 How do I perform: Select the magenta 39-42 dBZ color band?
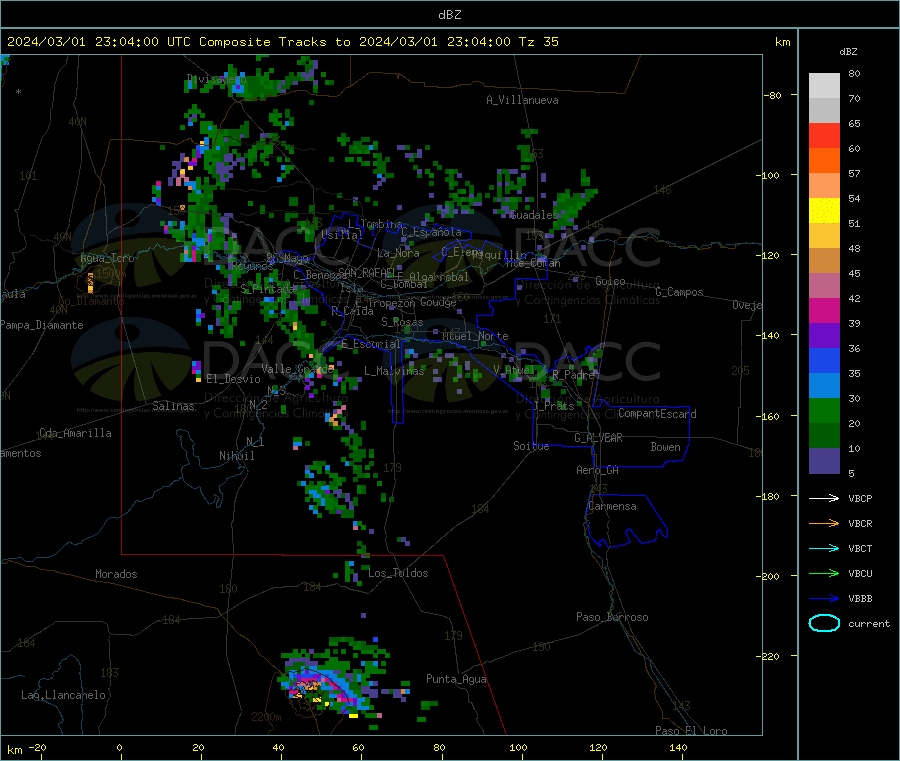[824, 310]
